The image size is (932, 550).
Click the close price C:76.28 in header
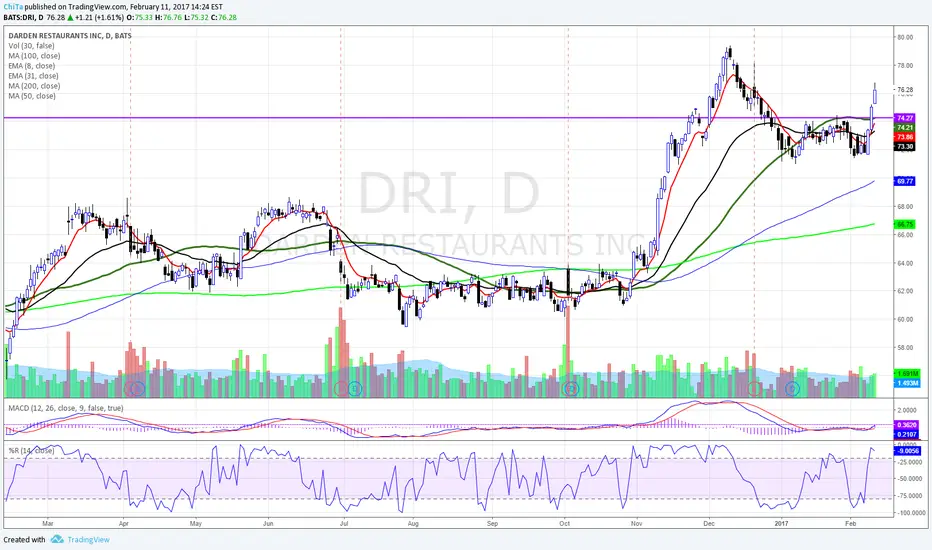pos(223,17)
